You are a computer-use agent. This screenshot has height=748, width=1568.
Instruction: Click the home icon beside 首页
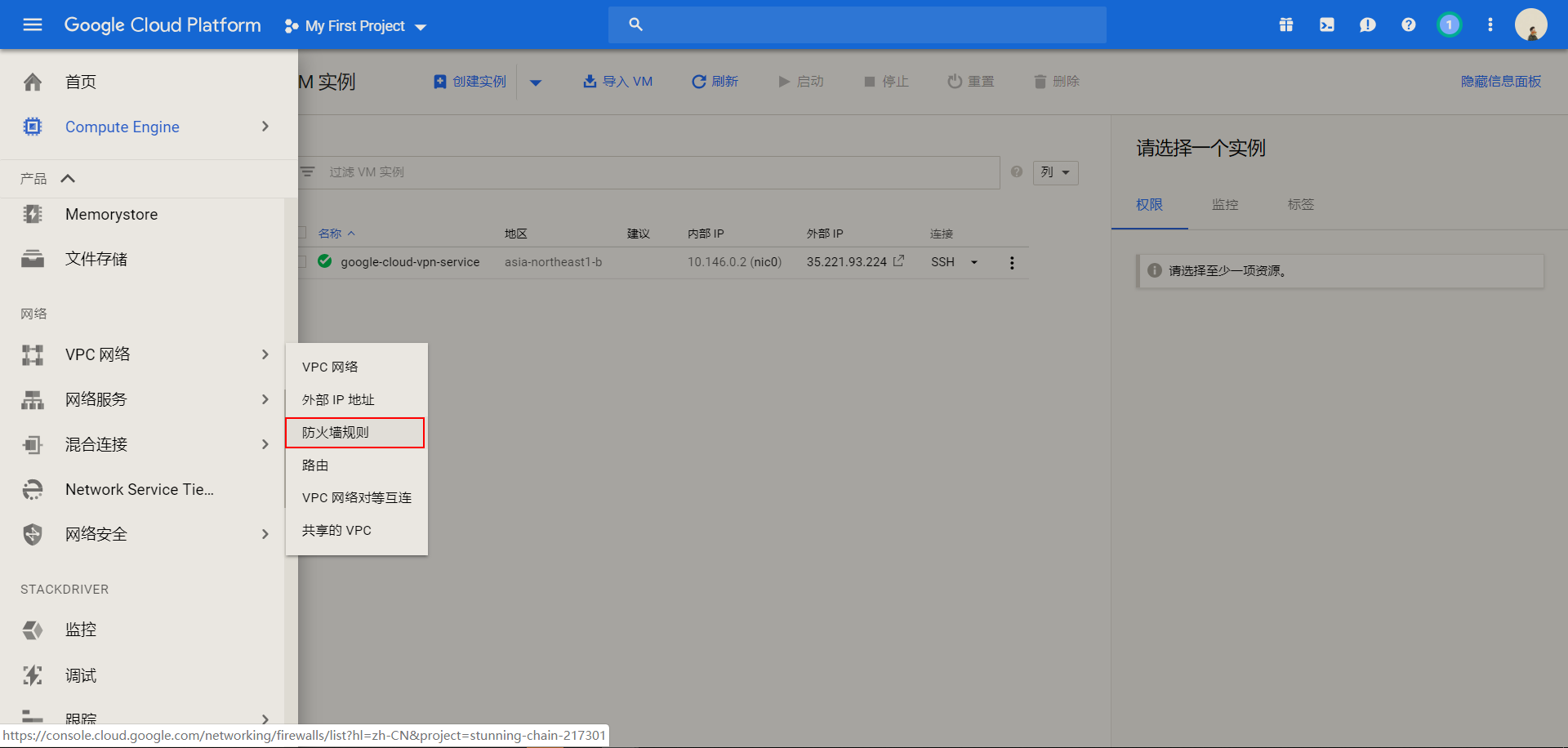coord(33,82)
